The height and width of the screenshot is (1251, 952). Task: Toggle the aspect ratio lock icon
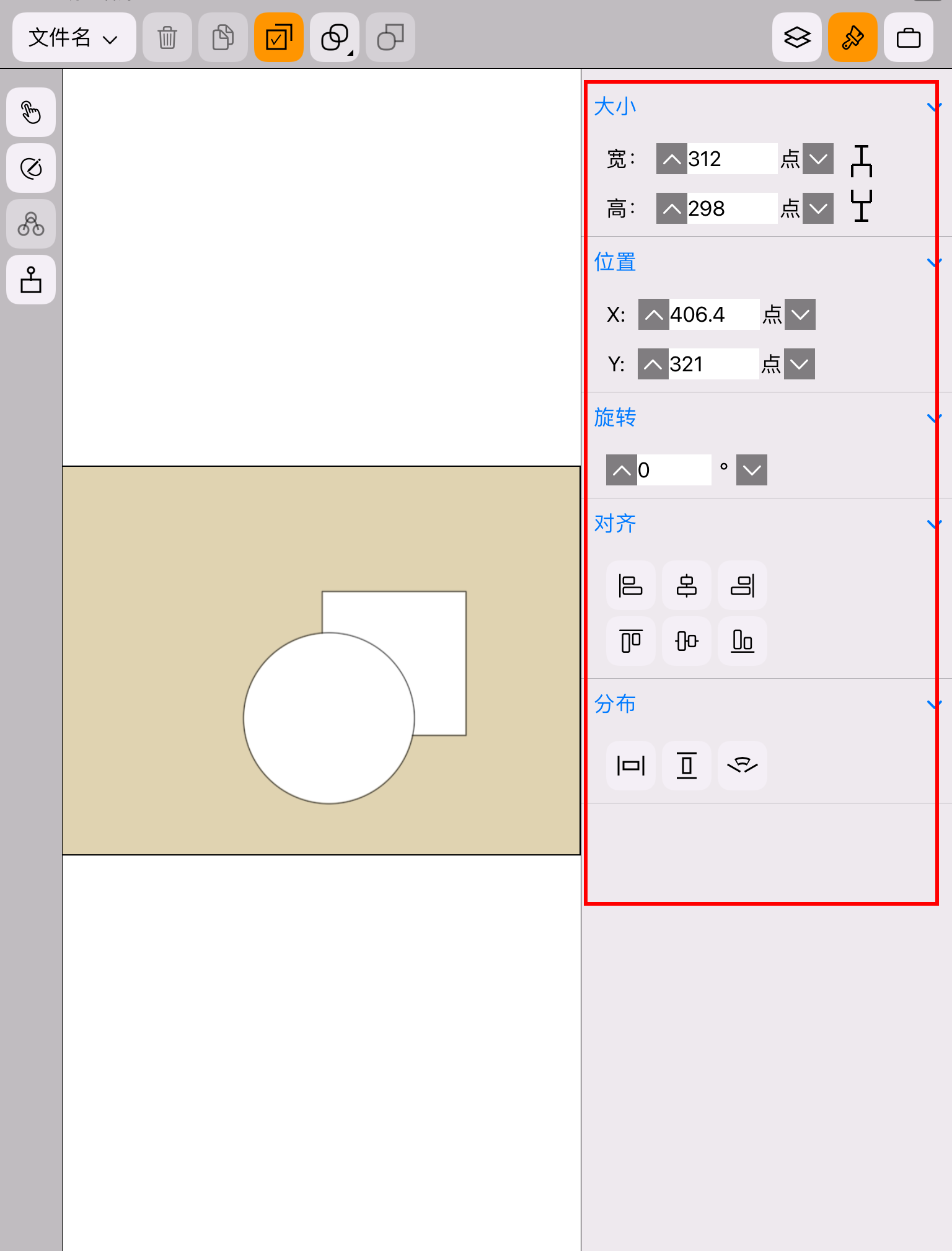click(862, 183)
